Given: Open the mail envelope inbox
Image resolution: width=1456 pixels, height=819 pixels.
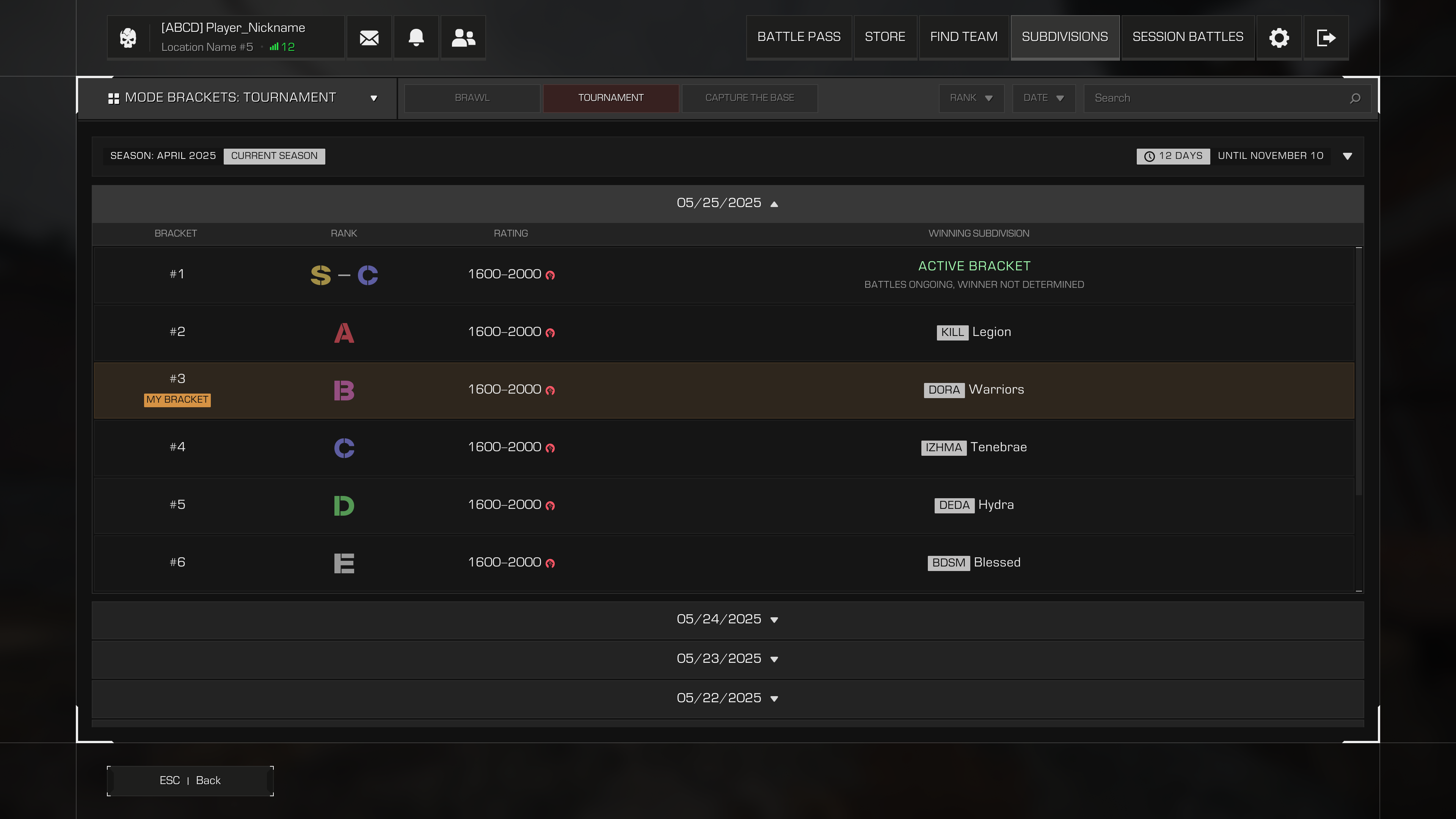Looking at the screenshot, I should (x=369, y=37).
